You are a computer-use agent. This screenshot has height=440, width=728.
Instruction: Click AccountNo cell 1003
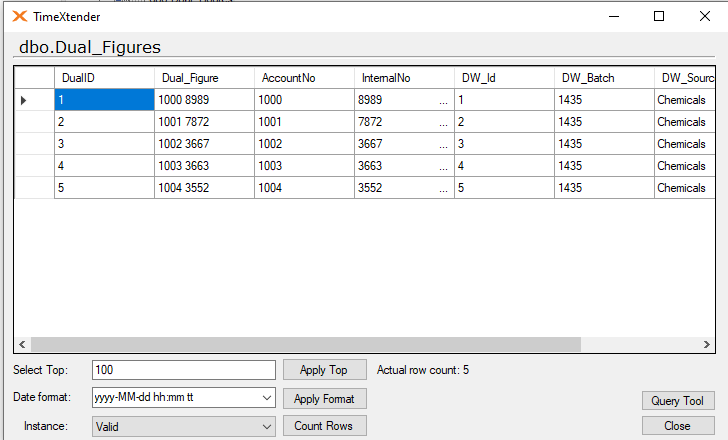(x=305, y=166)
